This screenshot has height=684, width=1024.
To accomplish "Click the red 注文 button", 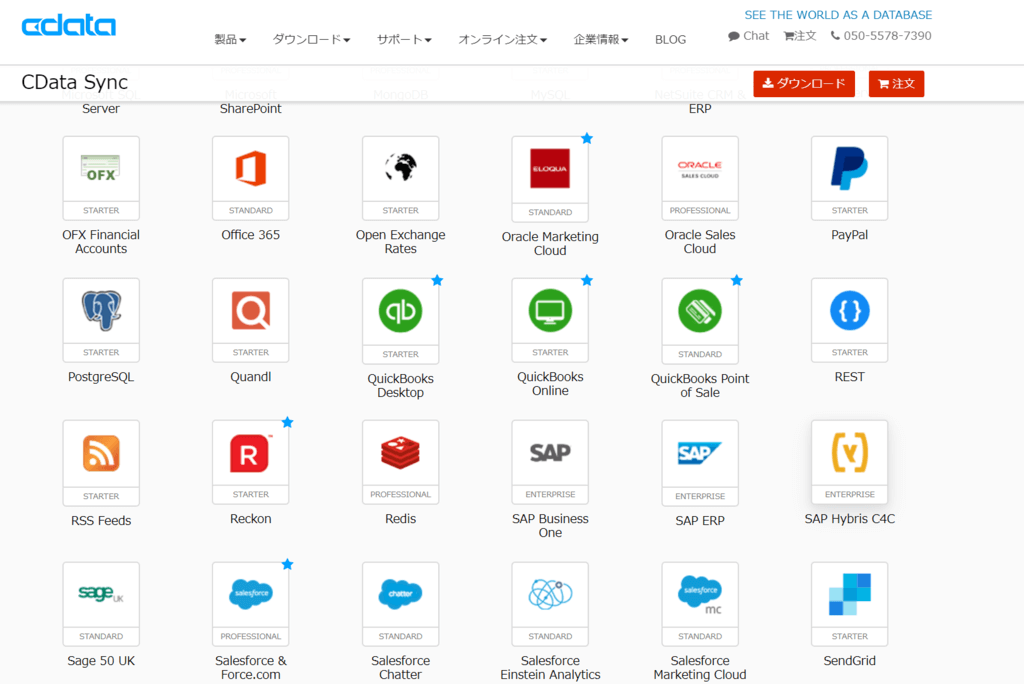I will (x=896, y=84).
